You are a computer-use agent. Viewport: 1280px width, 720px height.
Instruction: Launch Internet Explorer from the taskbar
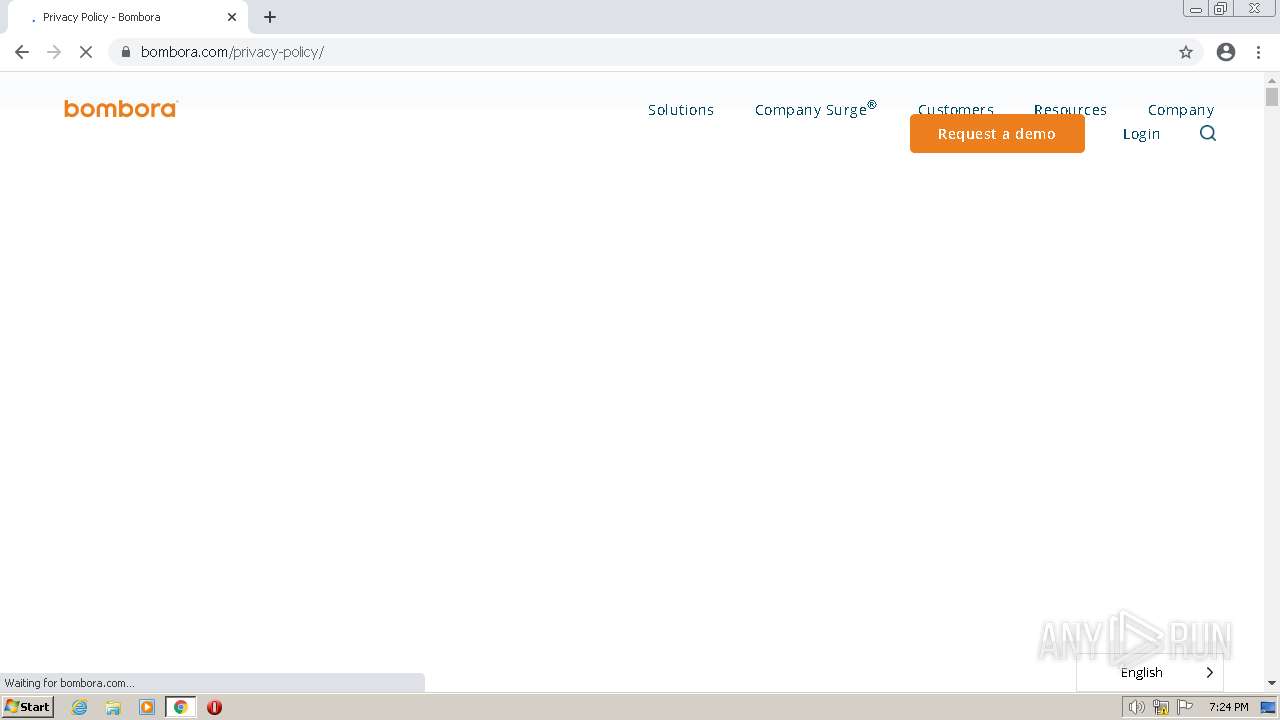click(x=80, y=707)
